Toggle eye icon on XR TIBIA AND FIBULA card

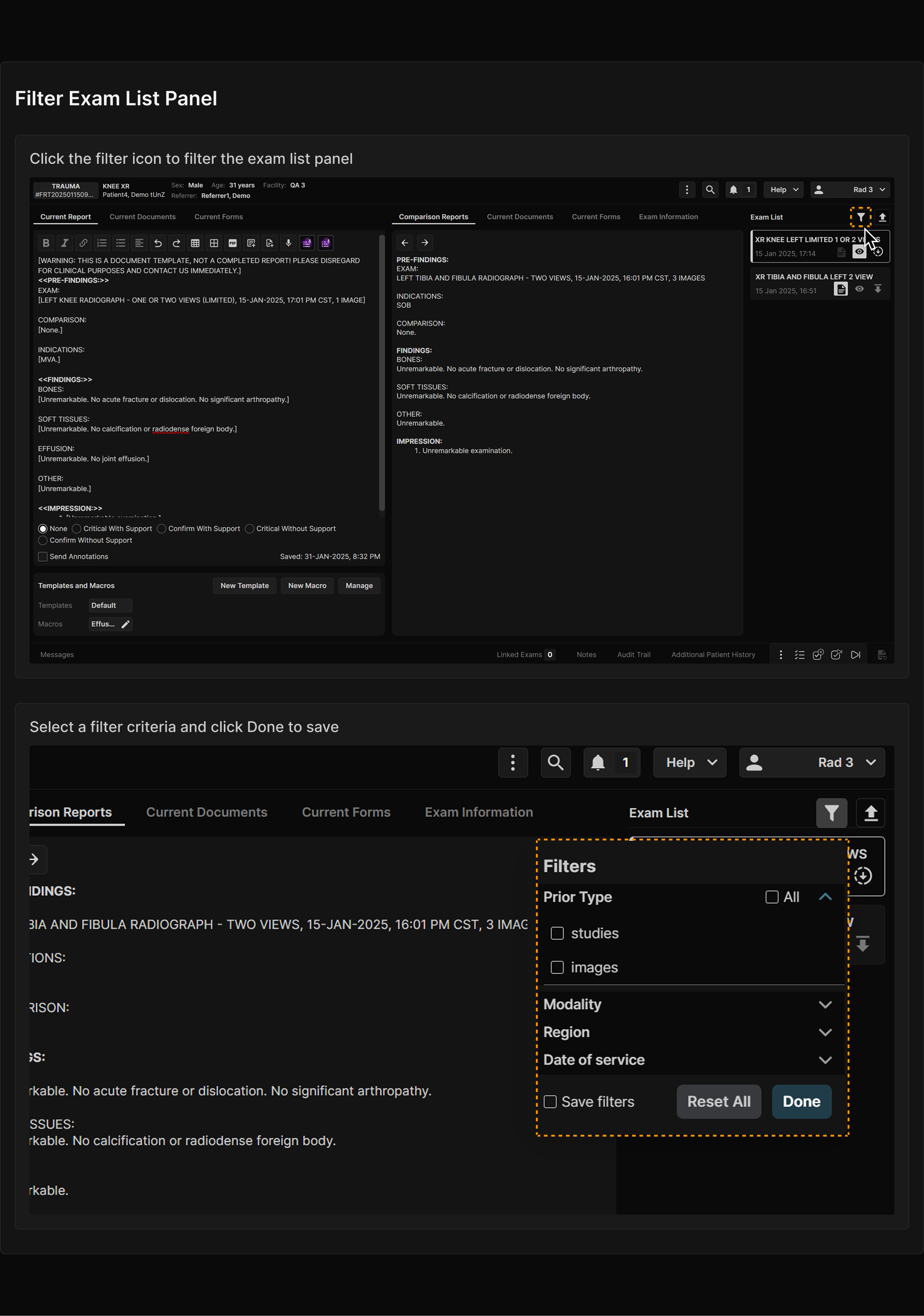click(x=859, y=289)
